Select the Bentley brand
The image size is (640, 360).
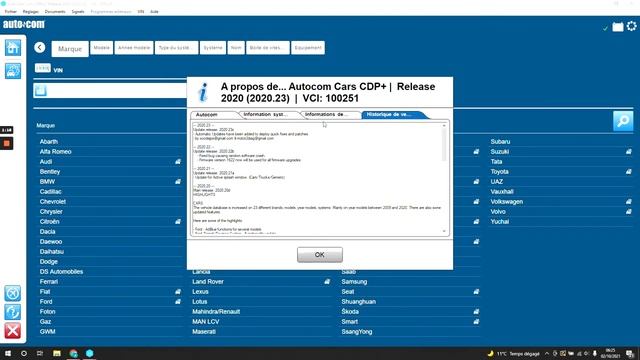(x=50, y=172)
